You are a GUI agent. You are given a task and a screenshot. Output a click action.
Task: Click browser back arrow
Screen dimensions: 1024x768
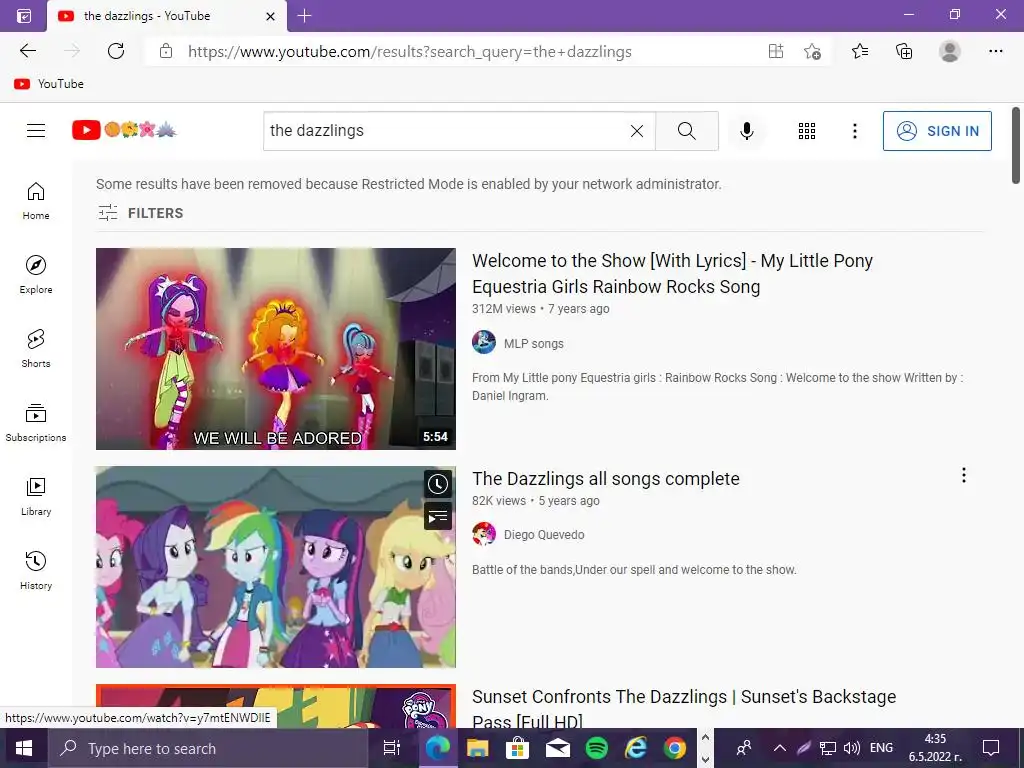[x=27, y=51]
